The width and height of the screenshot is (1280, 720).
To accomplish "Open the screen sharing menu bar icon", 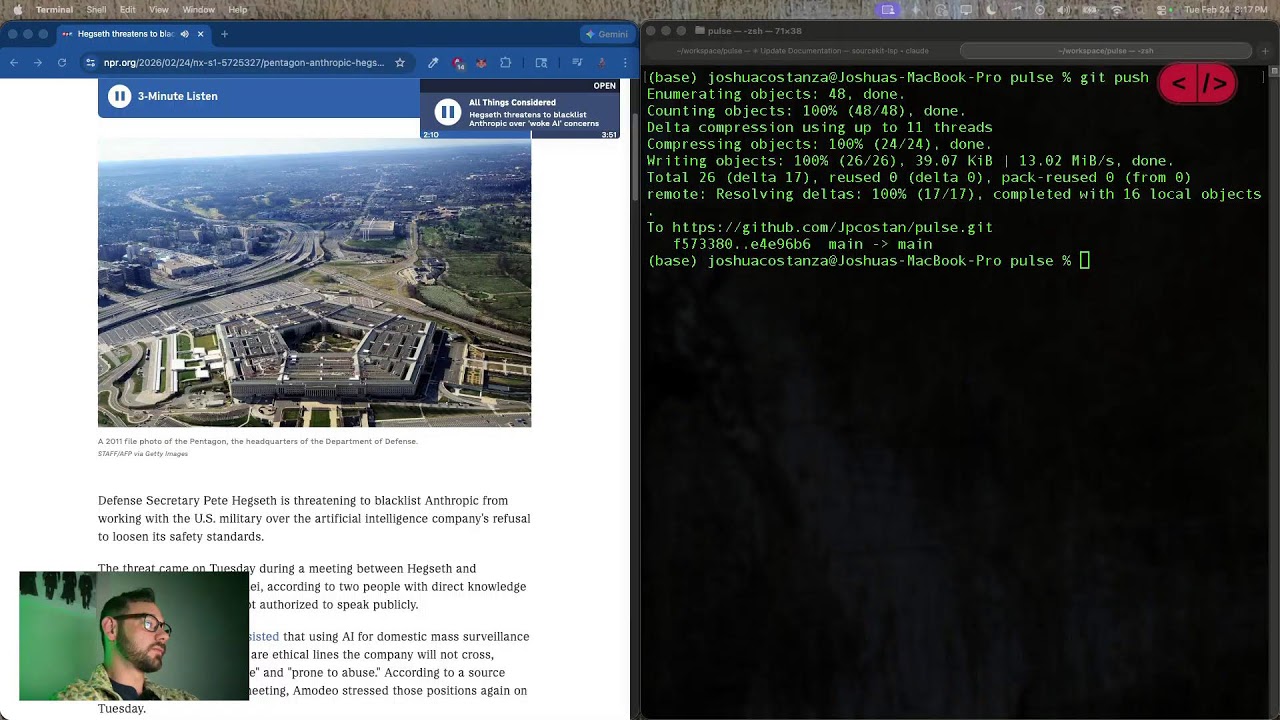I will tap(888, 10).
